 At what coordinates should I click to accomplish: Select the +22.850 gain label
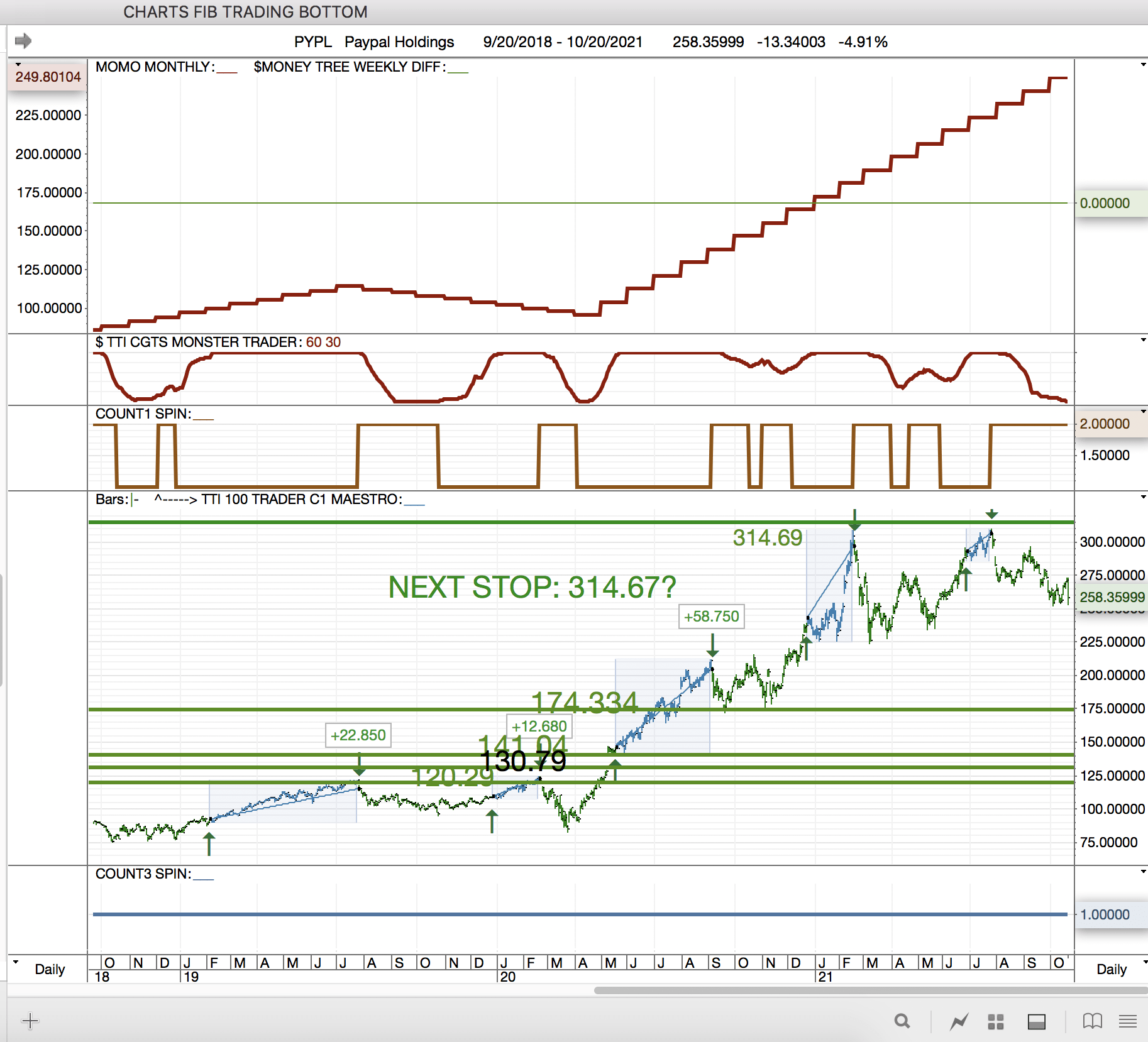tap(358, 735)
